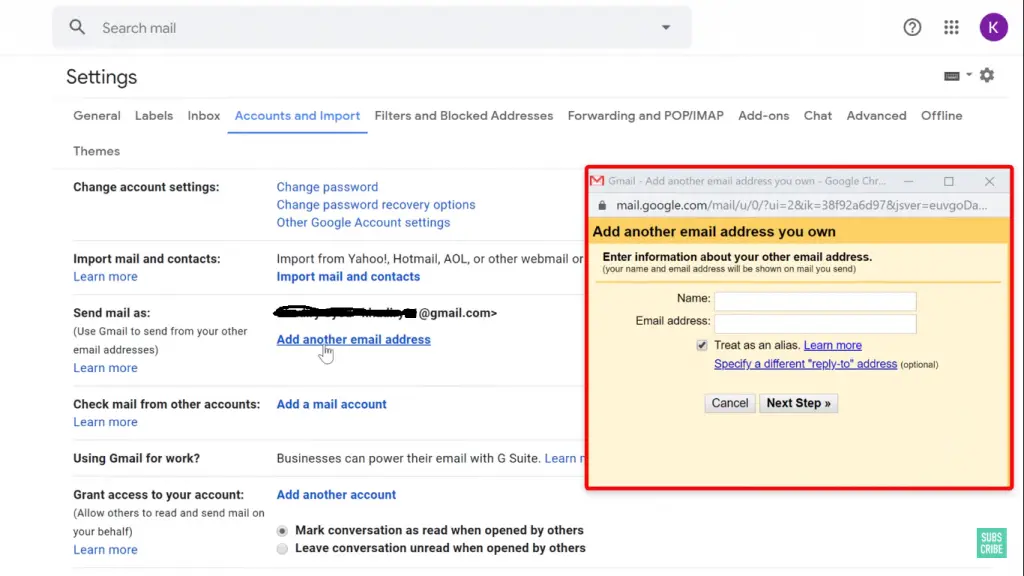This screenshot has width=1024, height=576.
Task: Click Add another email address link
Action: pos(353,340)
